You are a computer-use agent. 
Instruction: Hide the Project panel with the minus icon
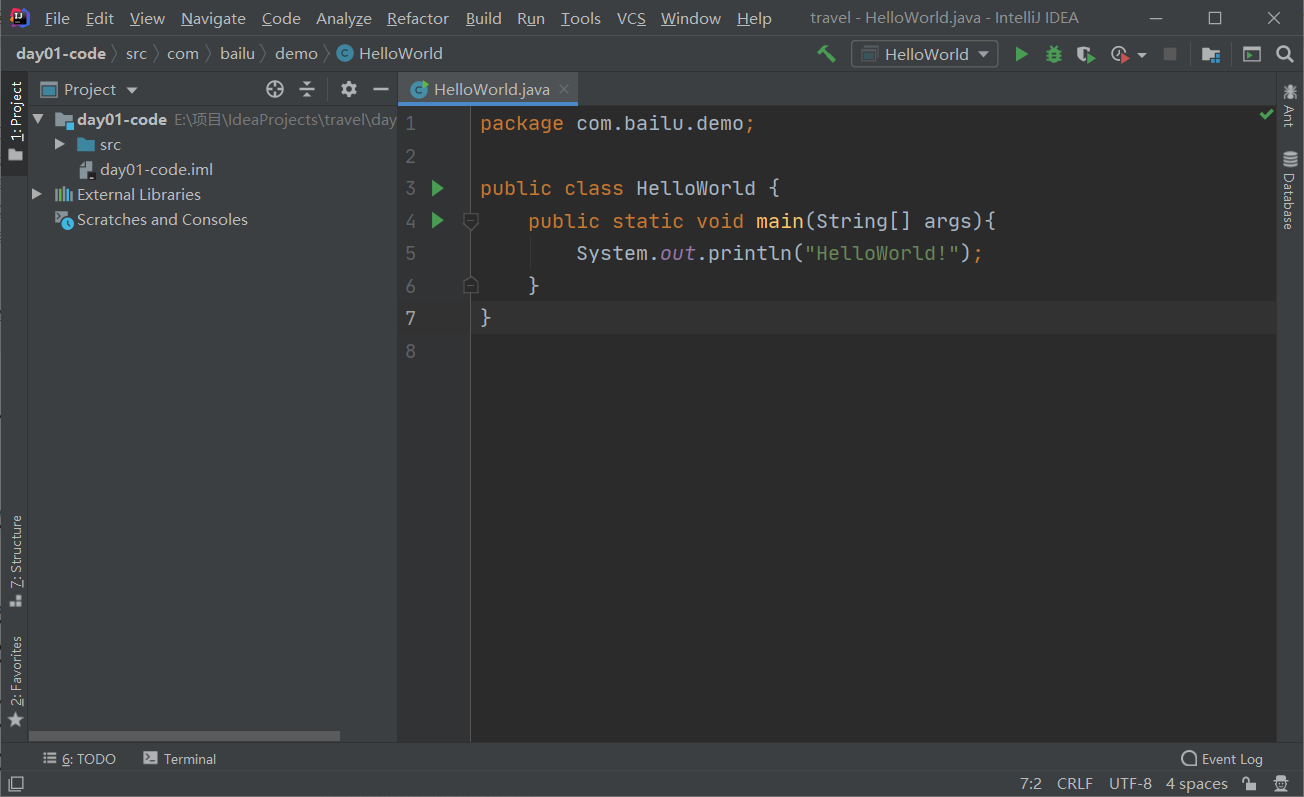tap(380, 89)
